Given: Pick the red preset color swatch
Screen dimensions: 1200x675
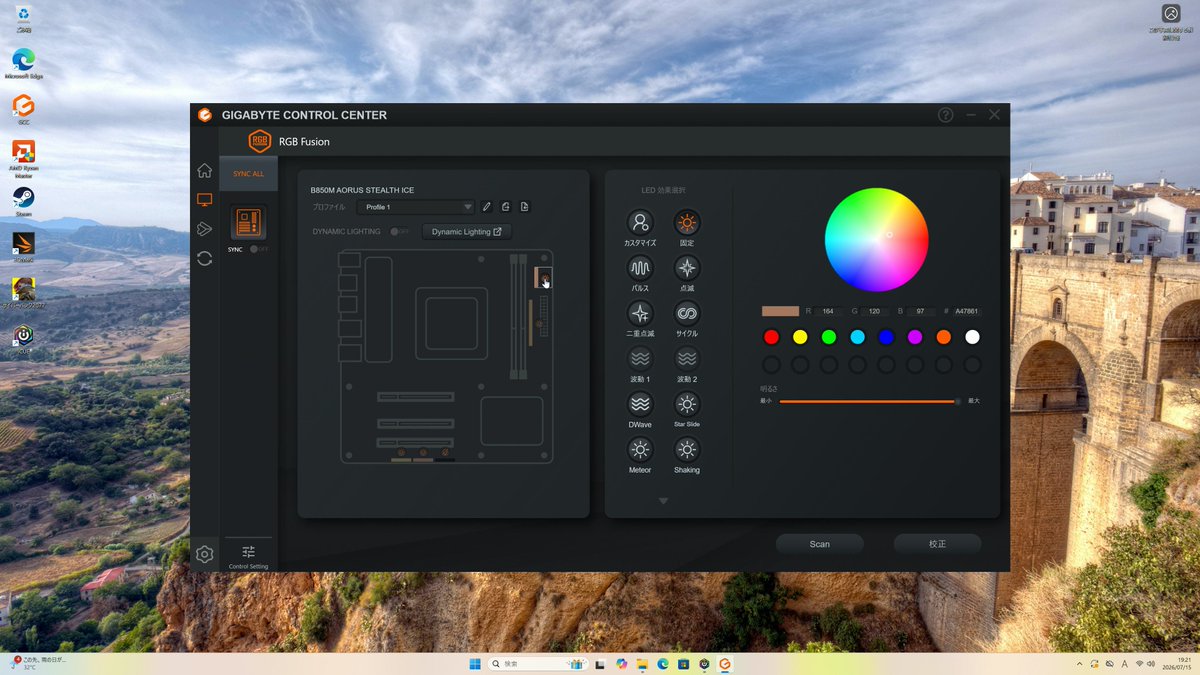Looking at the screenshot, I should 771,337.
